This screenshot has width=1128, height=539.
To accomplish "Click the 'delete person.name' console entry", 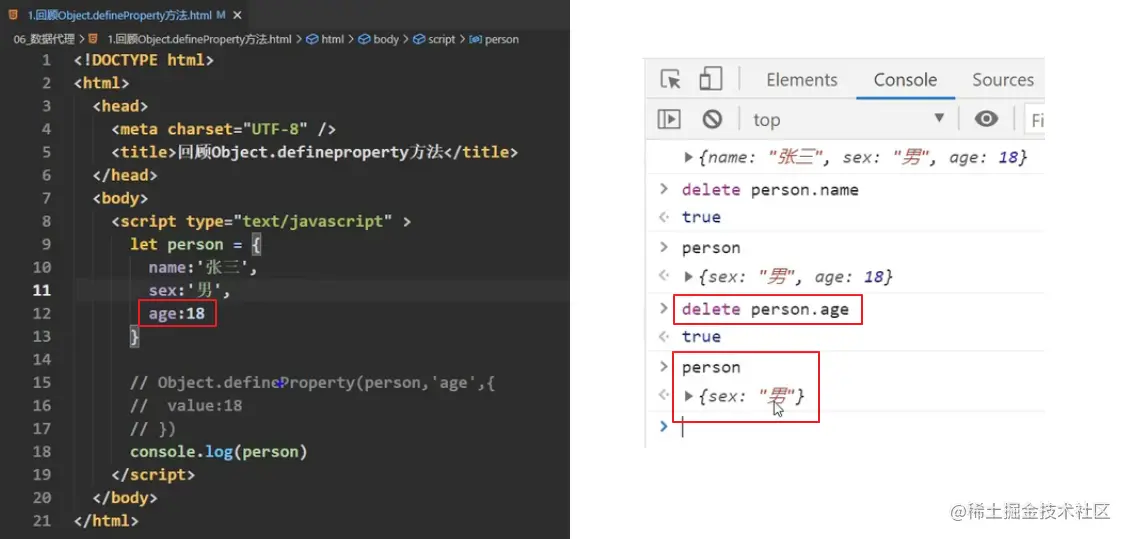I will click(x=770, y=190).
